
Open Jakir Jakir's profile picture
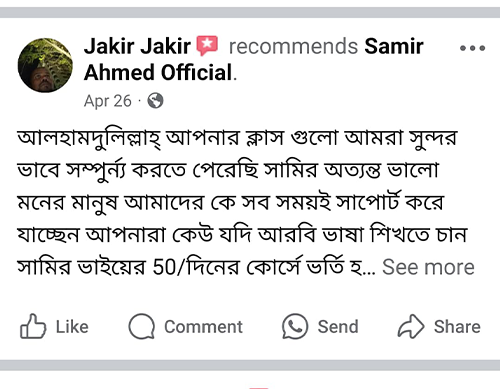pos(45,65)
